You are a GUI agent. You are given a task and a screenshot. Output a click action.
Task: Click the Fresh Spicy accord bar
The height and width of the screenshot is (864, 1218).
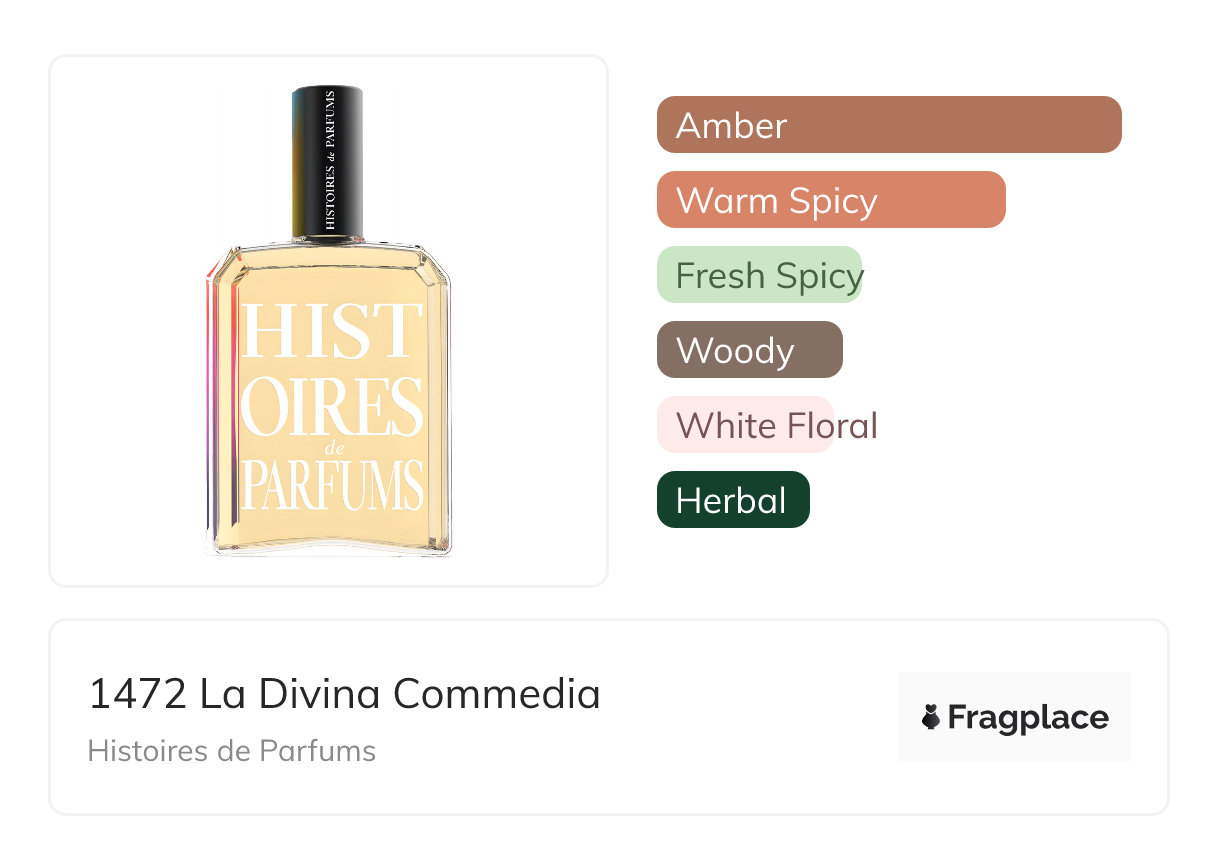coord(759,275)
